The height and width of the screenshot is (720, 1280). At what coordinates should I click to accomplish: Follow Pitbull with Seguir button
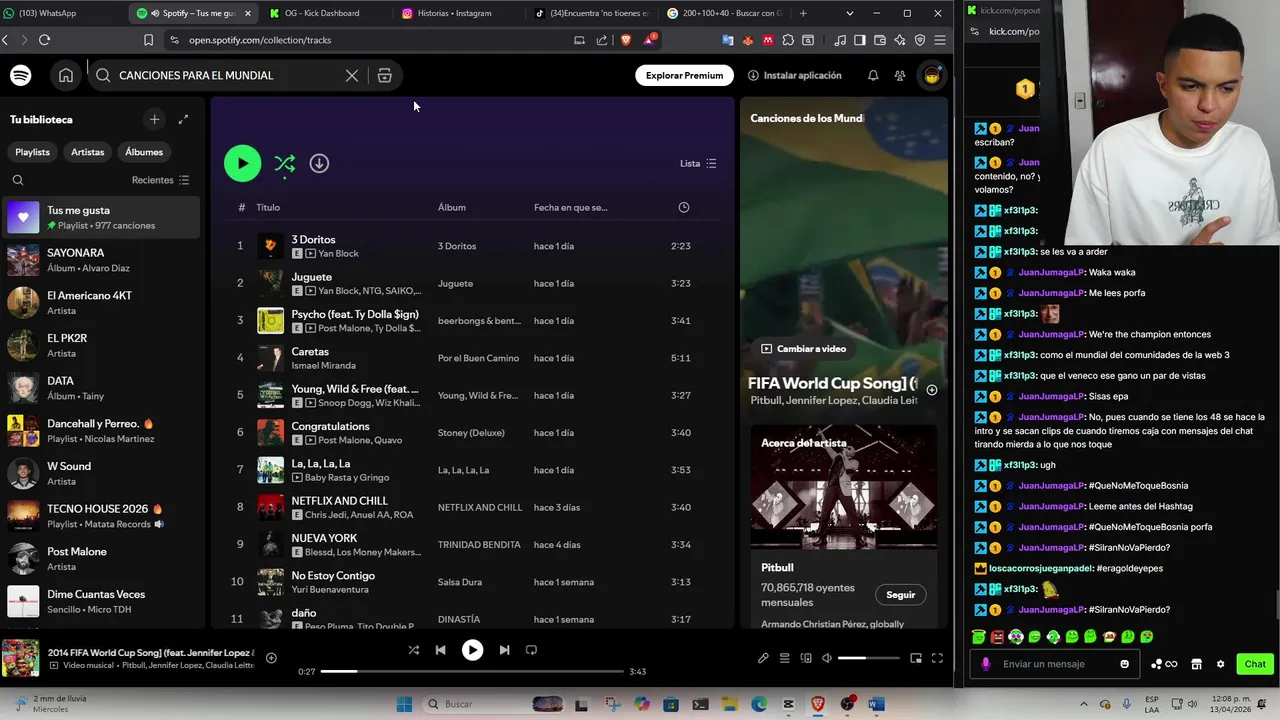tap(900, 594)
